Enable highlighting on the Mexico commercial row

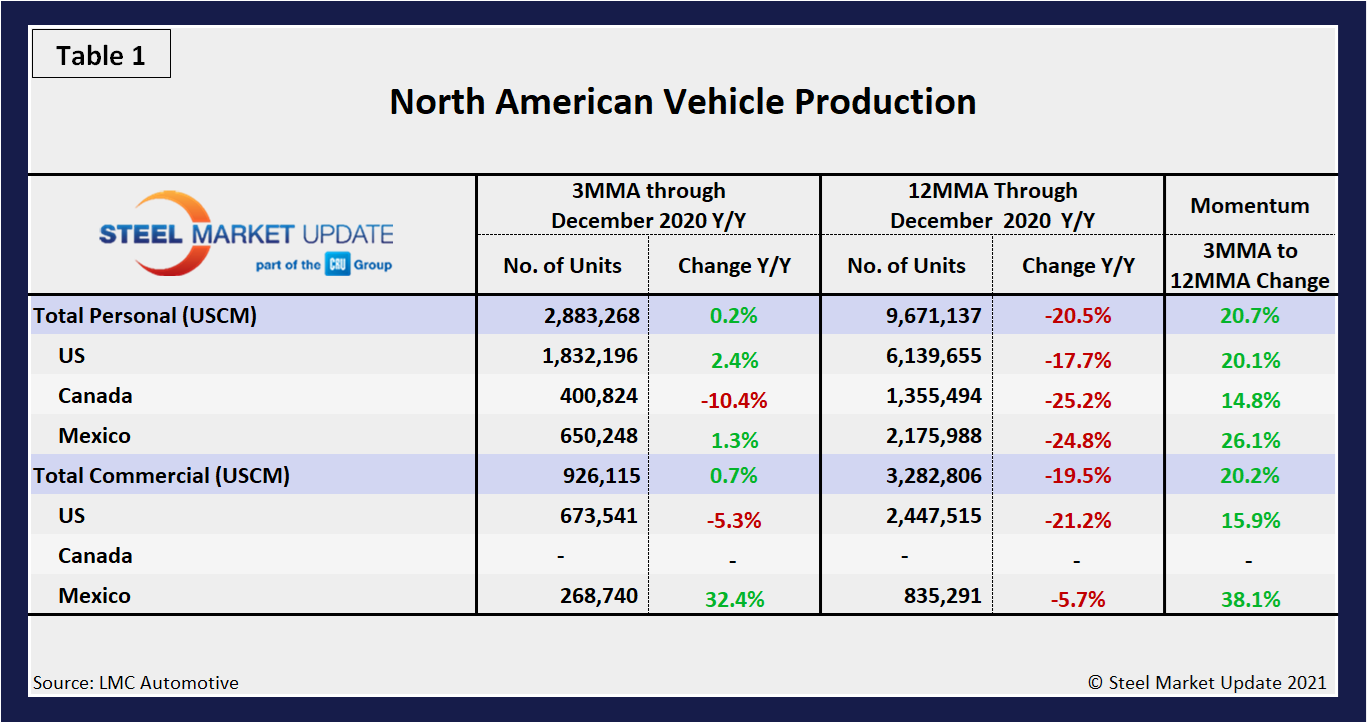click(95, 595)
